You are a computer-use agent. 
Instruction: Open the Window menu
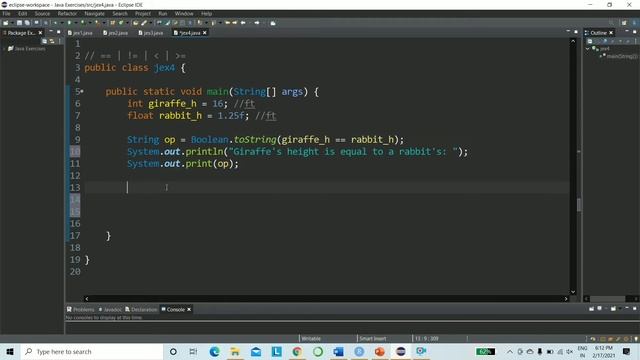coord(184,13)
